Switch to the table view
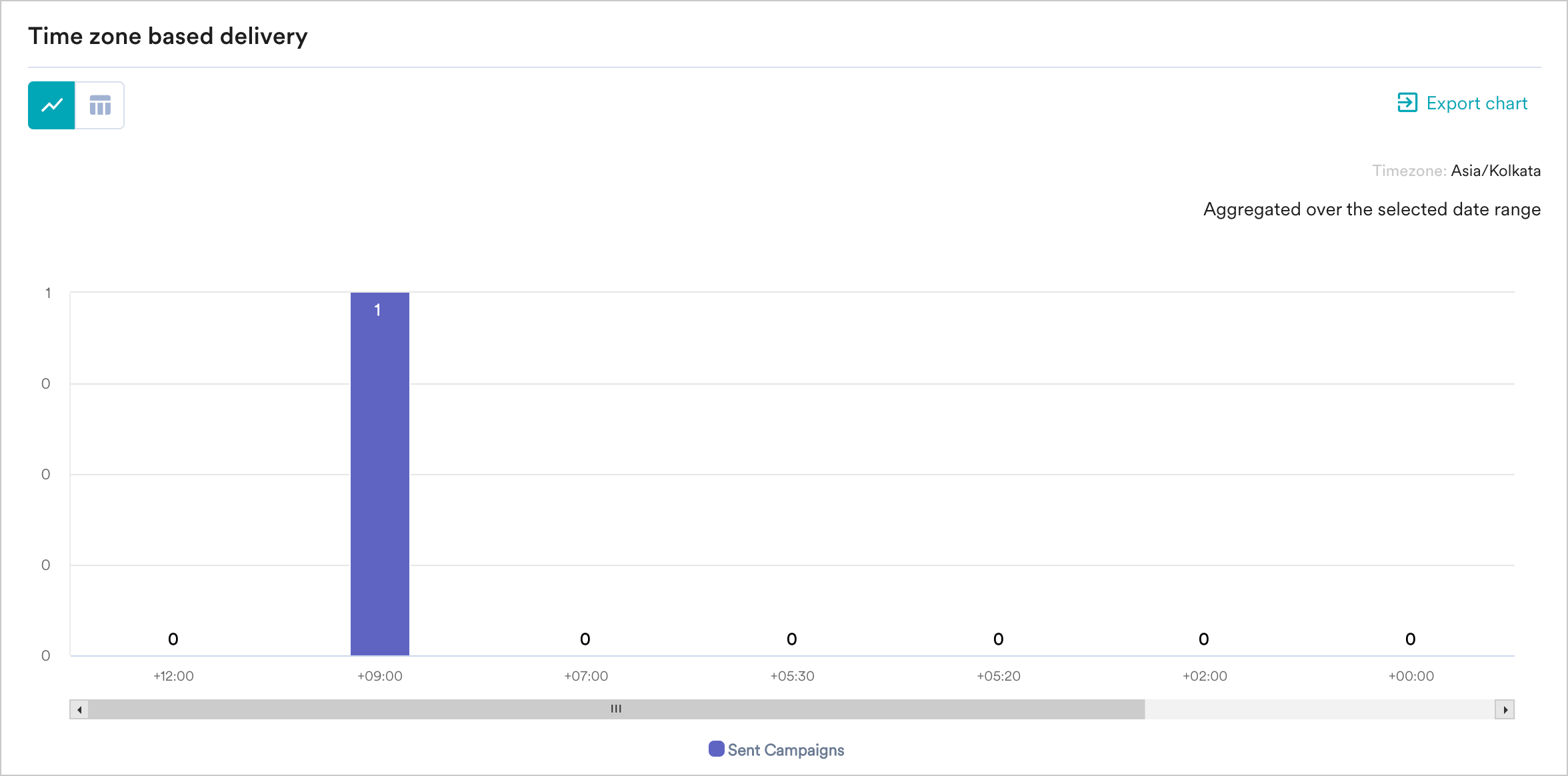 (x=100, y=105)
